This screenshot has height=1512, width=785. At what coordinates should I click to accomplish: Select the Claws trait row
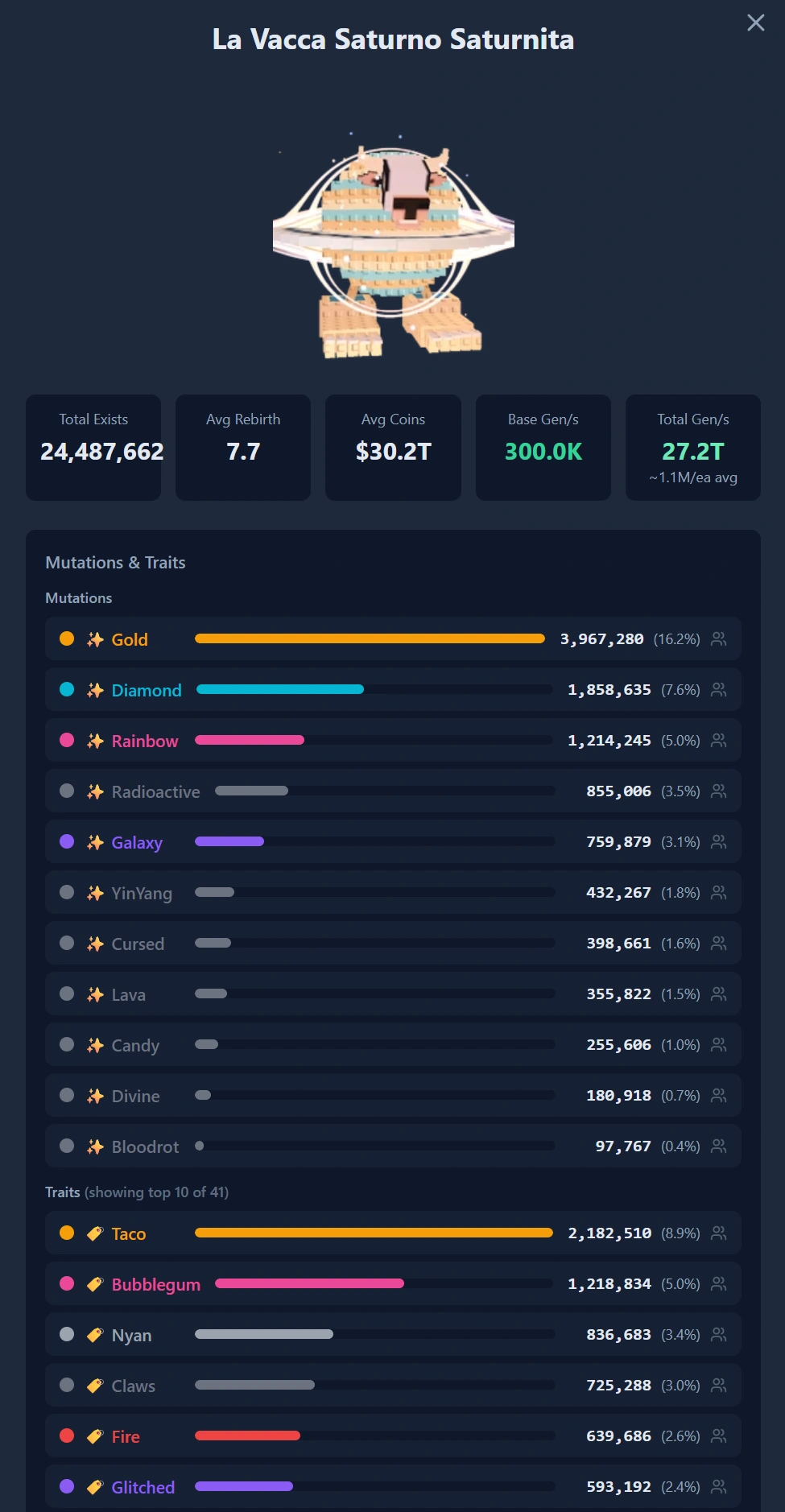(x=393, y=1385)
